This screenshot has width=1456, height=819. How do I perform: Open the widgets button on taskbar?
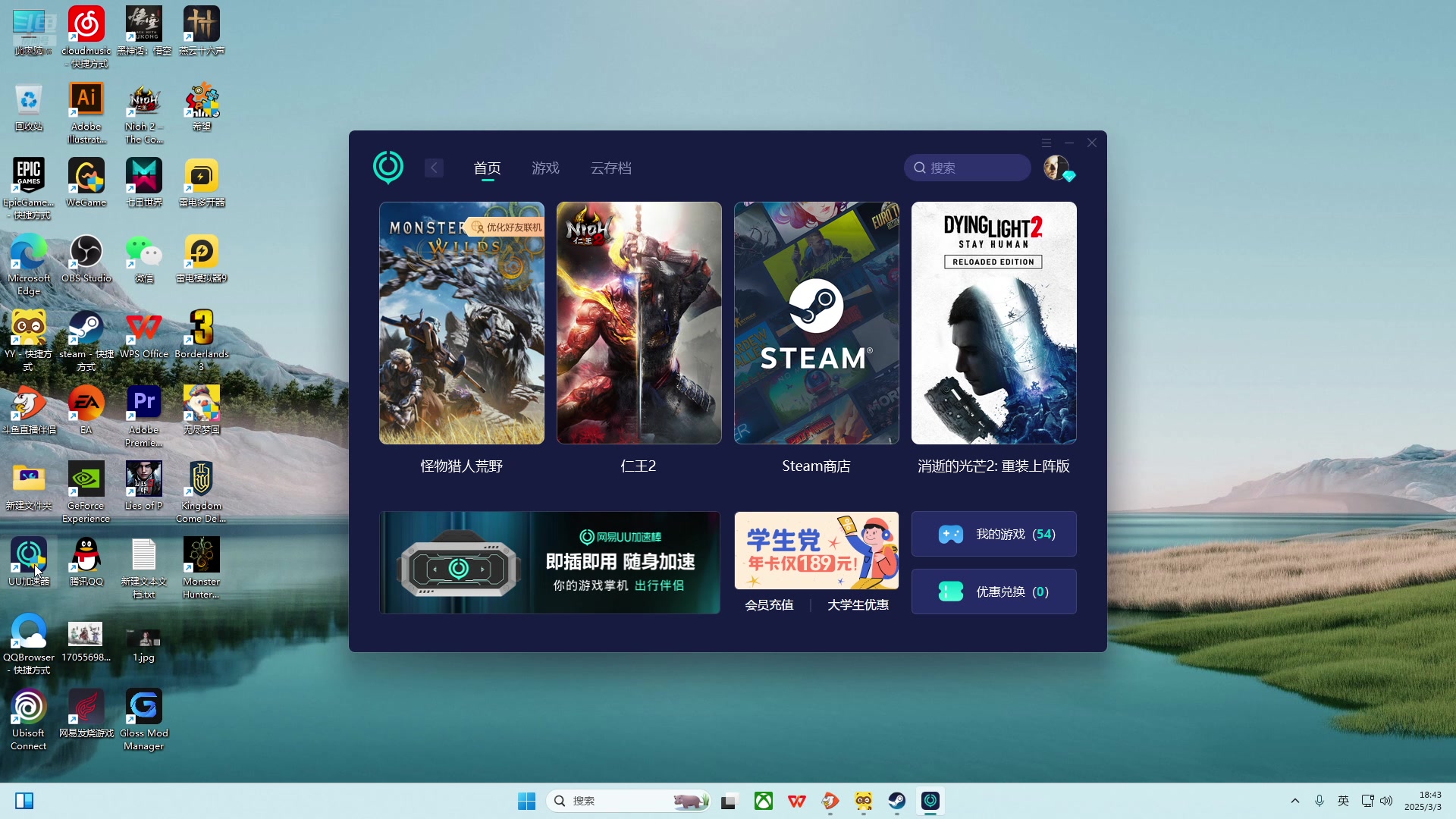click(24, 801)
